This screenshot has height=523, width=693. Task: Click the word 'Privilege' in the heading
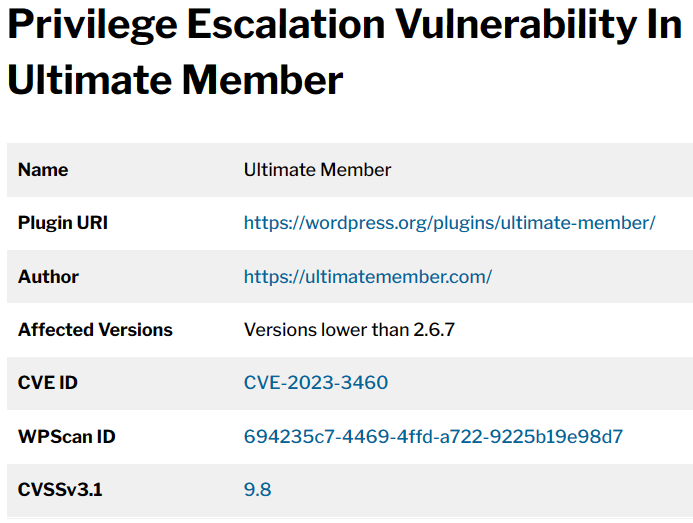click(x=92, y=26)
